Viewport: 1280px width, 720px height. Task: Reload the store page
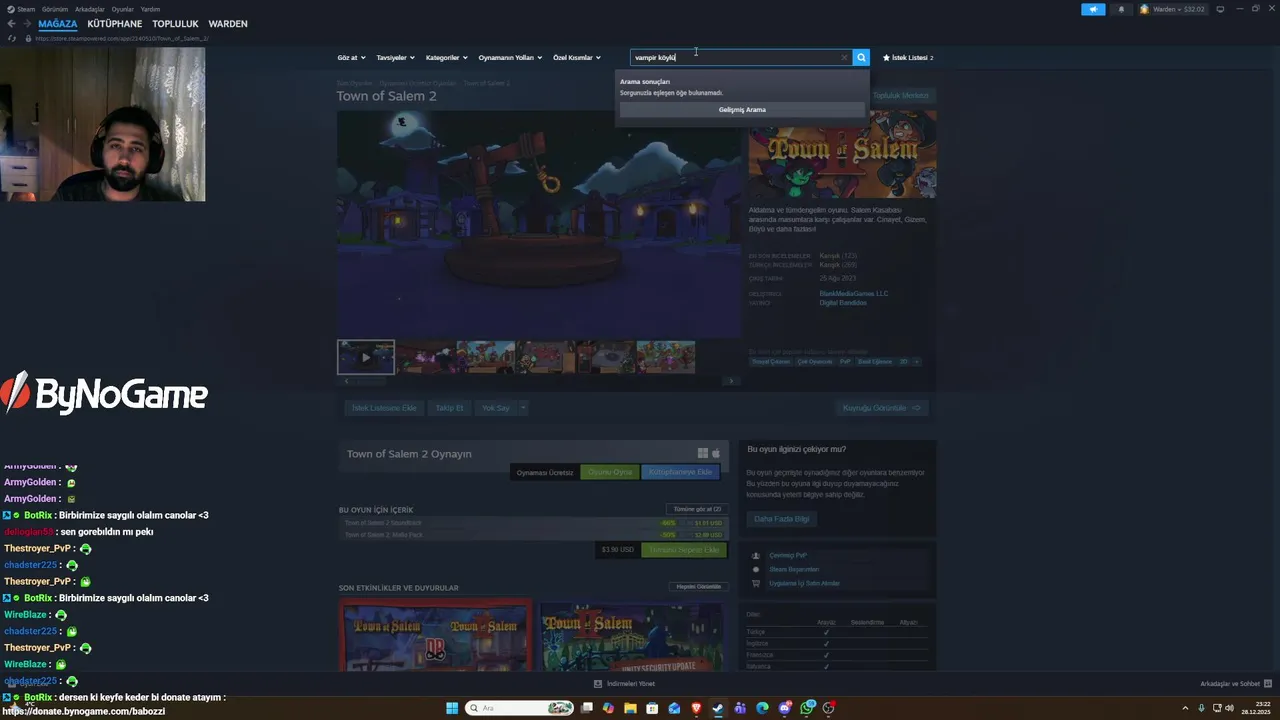click(x=12, y=38)
